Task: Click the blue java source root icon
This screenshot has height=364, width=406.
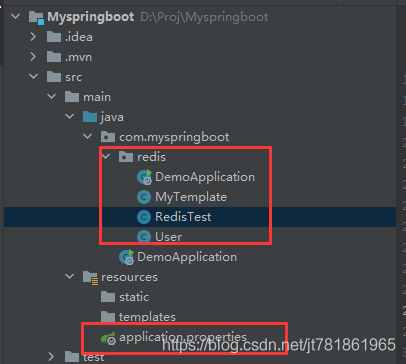Action: click(x=90, y=117)
